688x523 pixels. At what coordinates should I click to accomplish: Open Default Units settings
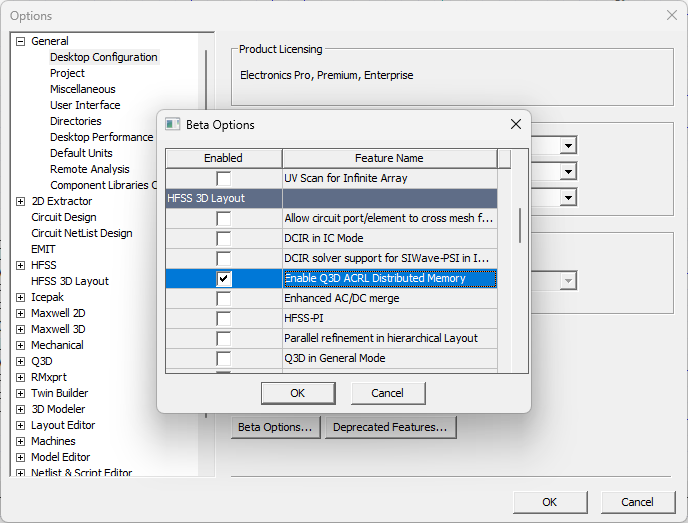tap(81, 153)
